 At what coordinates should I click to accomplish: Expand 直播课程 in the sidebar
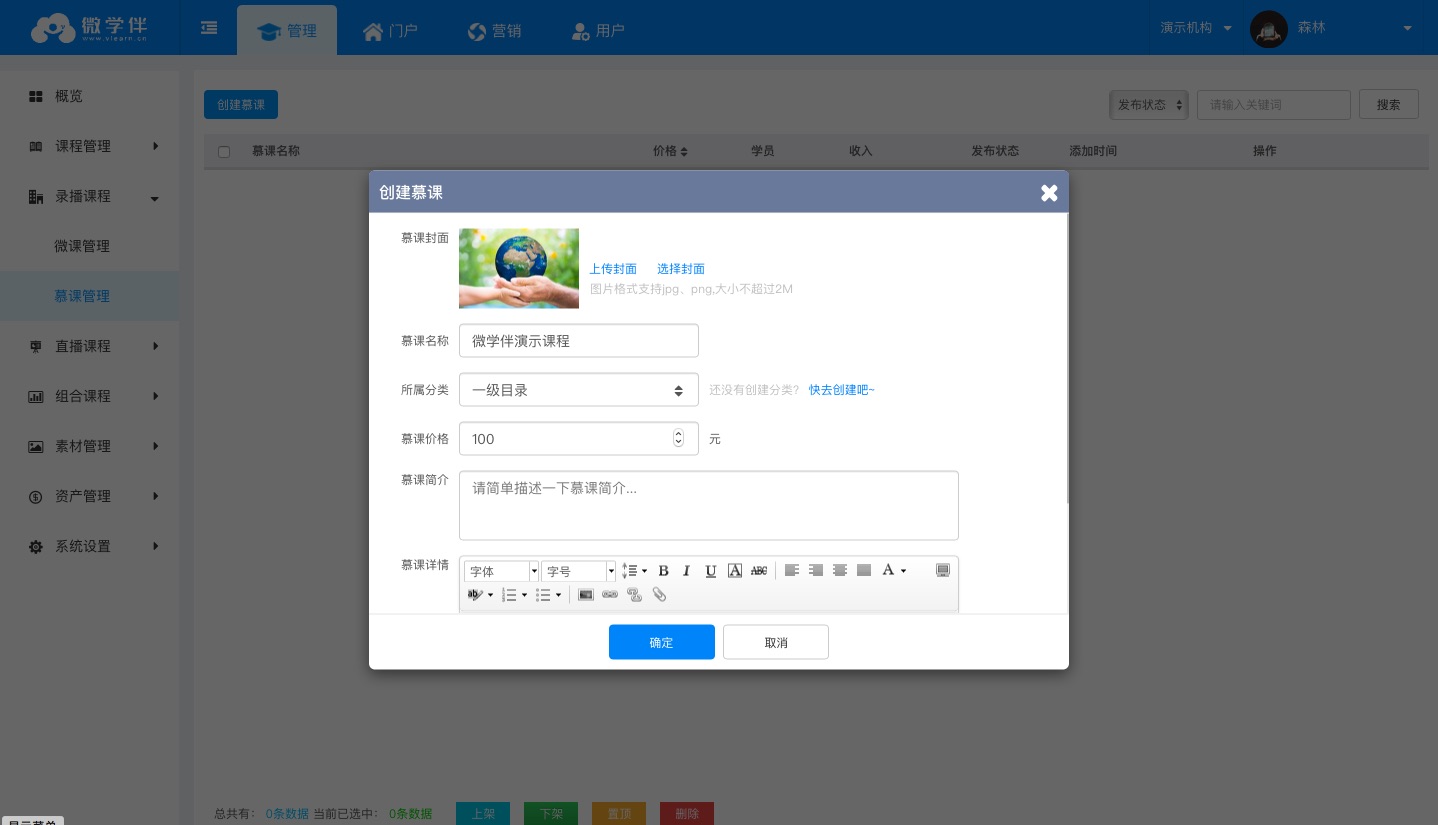[89, 346]
